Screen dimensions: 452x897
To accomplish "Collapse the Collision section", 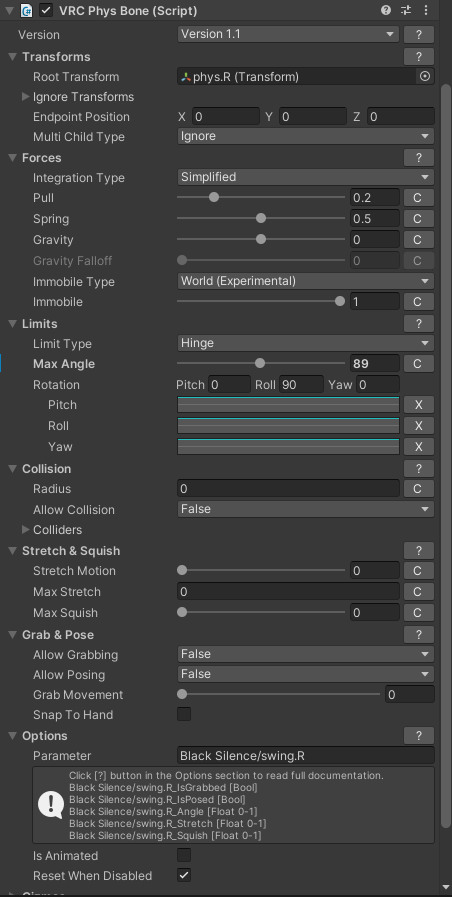I will (x=13, y=469).
